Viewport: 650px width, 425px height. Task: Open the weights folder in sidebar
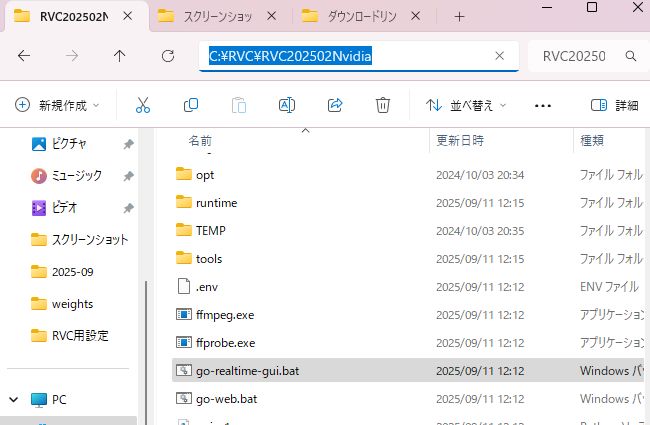[72, 304]
